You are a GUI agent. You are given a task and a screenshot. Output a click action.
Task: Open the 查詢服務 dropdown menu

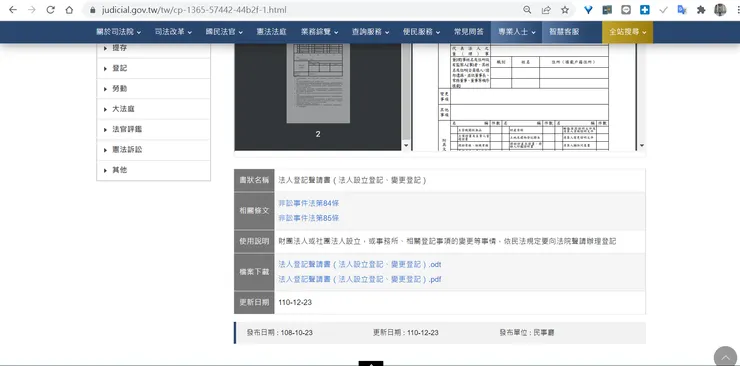370,32
